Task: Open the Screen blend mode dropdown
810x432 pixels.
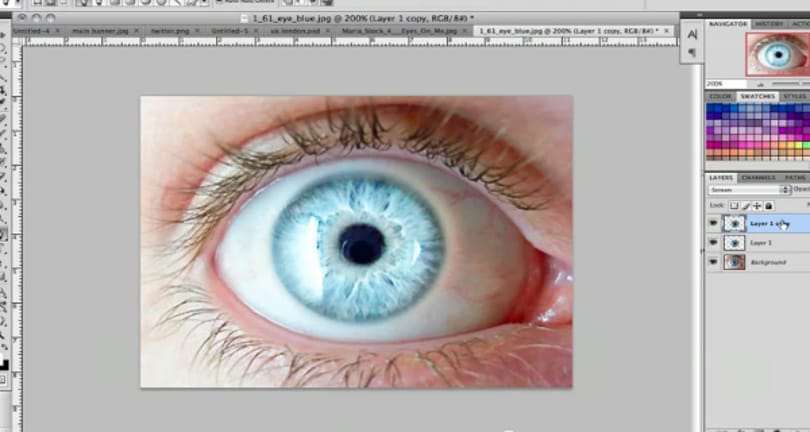Action: point(750,190)
